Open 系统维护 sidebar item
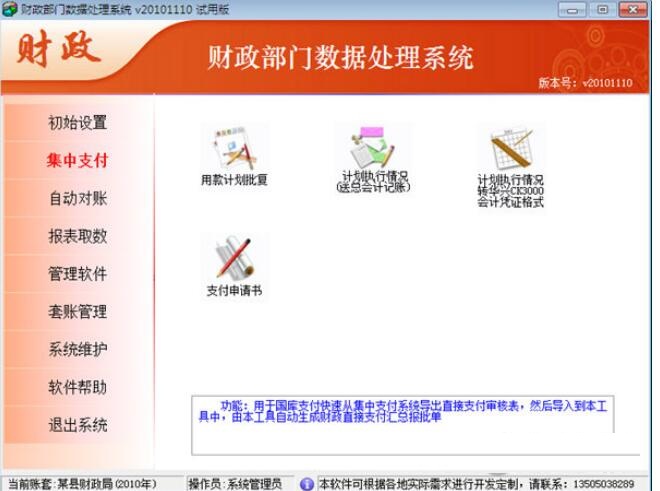 click(x=77, y=349)
